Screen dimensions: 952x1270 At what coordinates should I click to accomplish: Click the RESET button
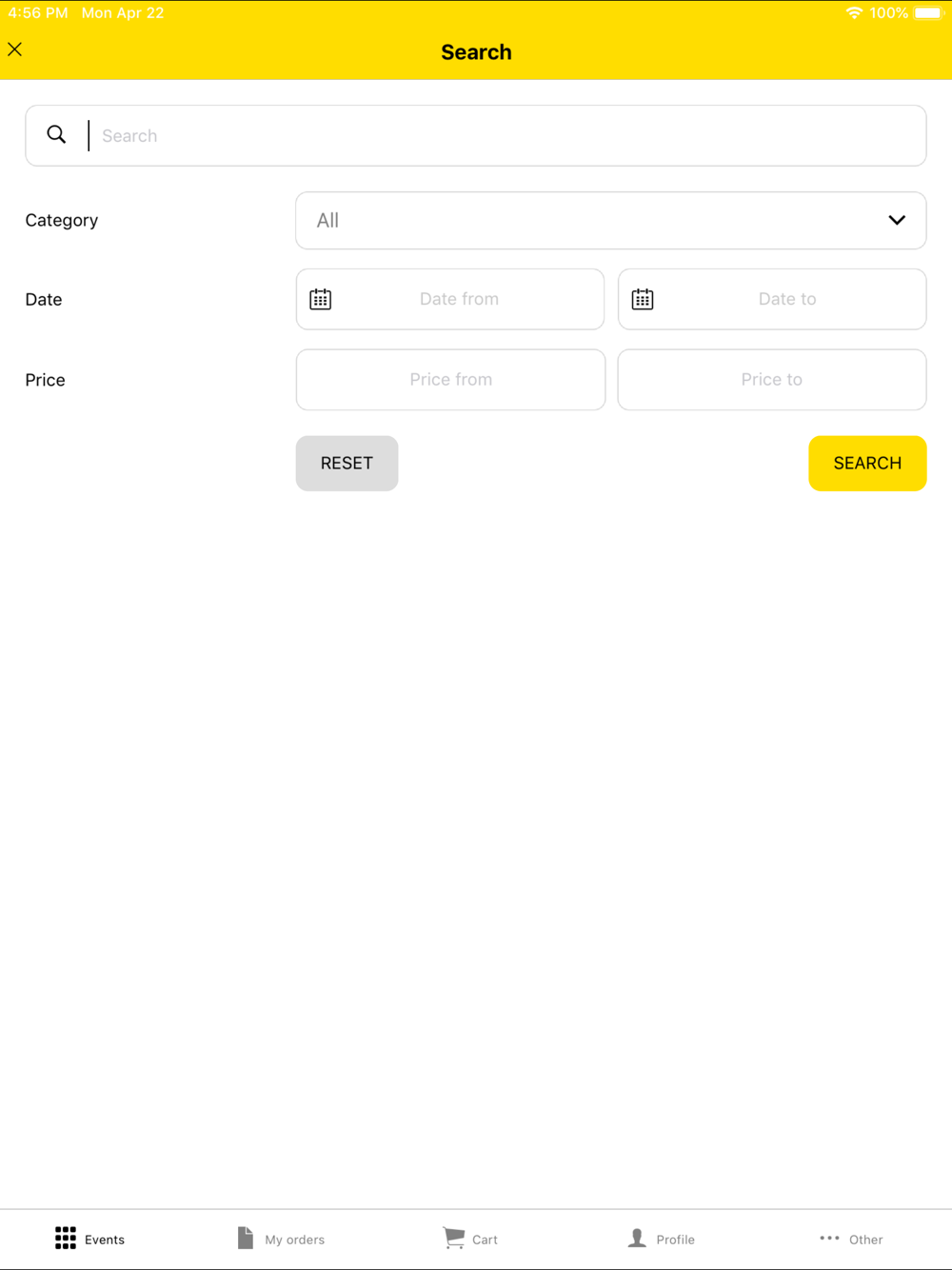point(347,464)
